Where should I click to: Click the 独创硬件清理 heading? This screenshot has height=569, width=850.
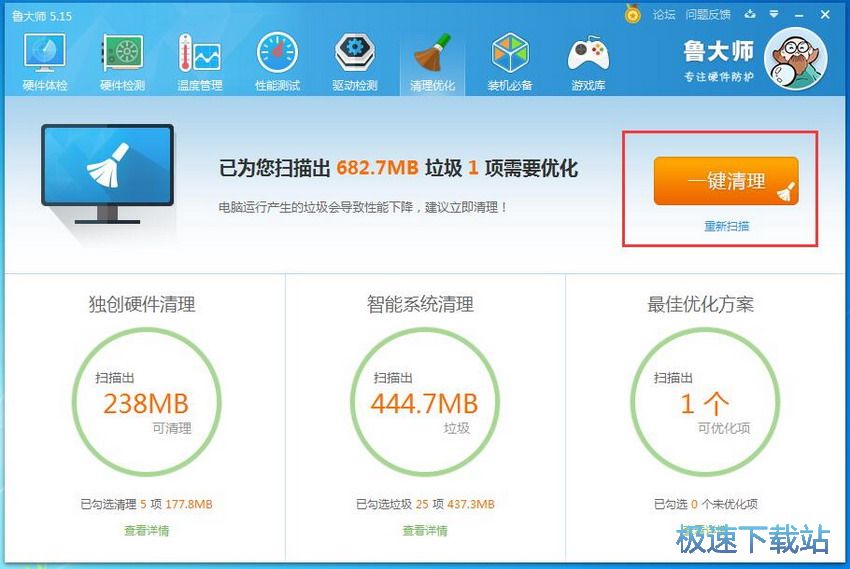tap(142, 304)
